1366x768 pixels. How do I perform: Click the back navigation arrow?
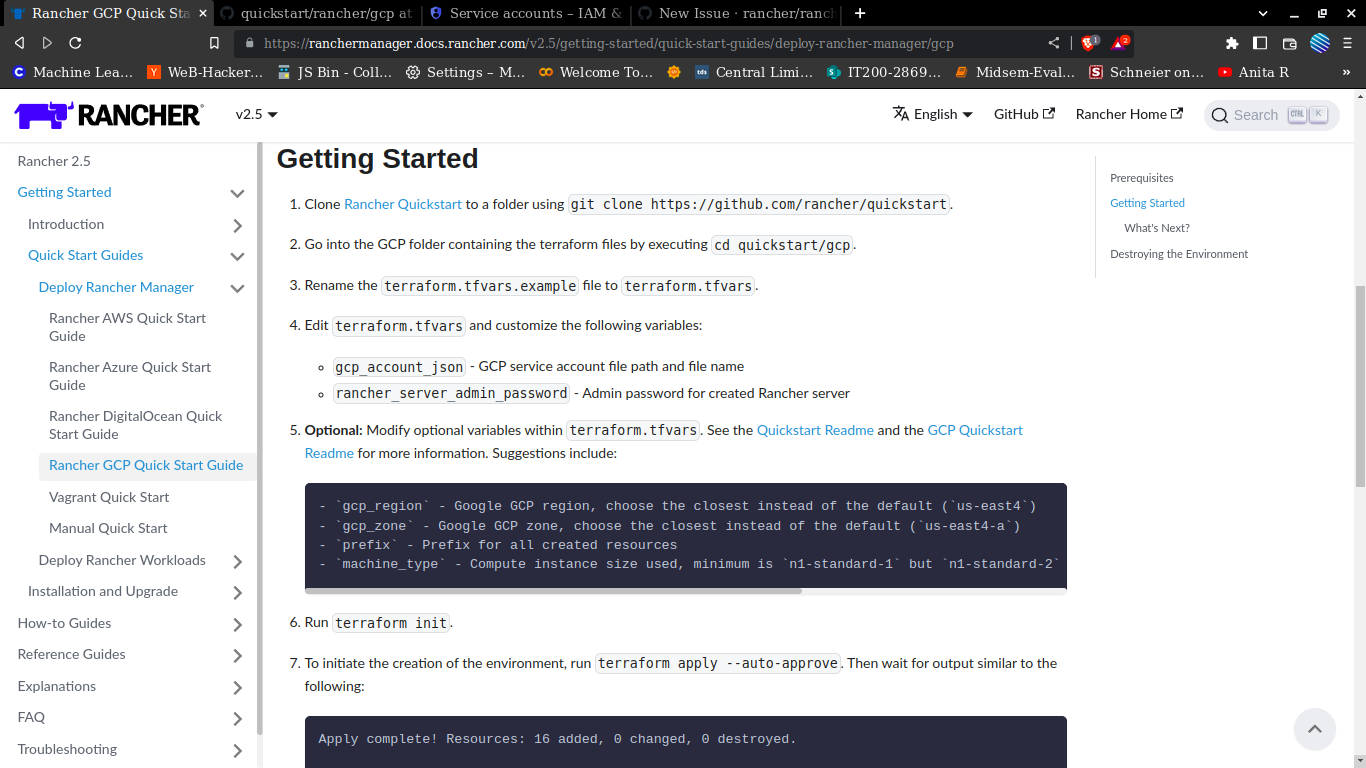click(18, 42)
